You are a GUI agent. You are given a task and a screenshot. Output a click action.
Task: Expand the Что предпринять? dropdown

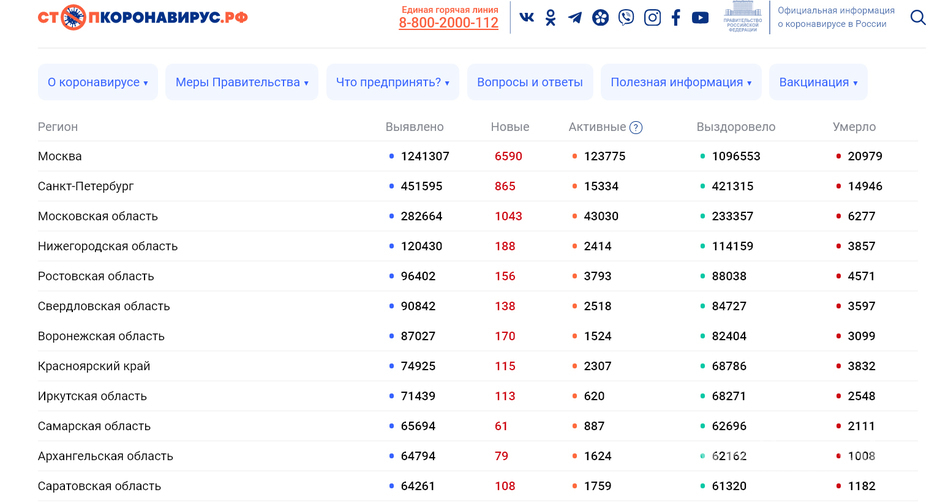click(x=393, y=82)
